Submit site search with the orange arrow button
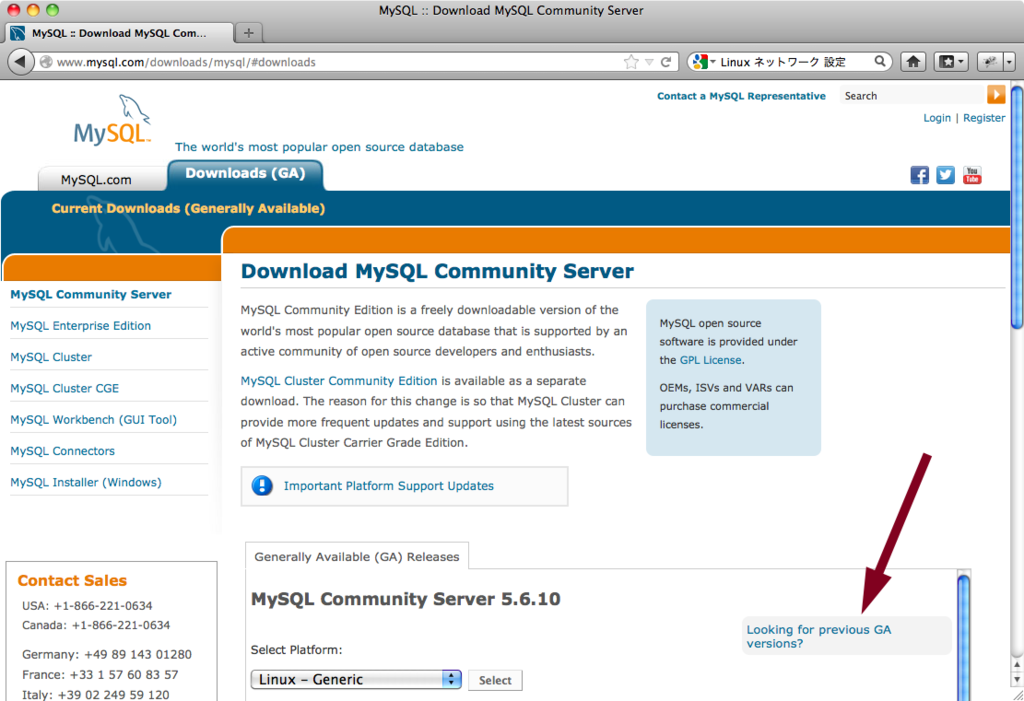The height and width of the screenshot is (701, 1024). coord(996,95)
